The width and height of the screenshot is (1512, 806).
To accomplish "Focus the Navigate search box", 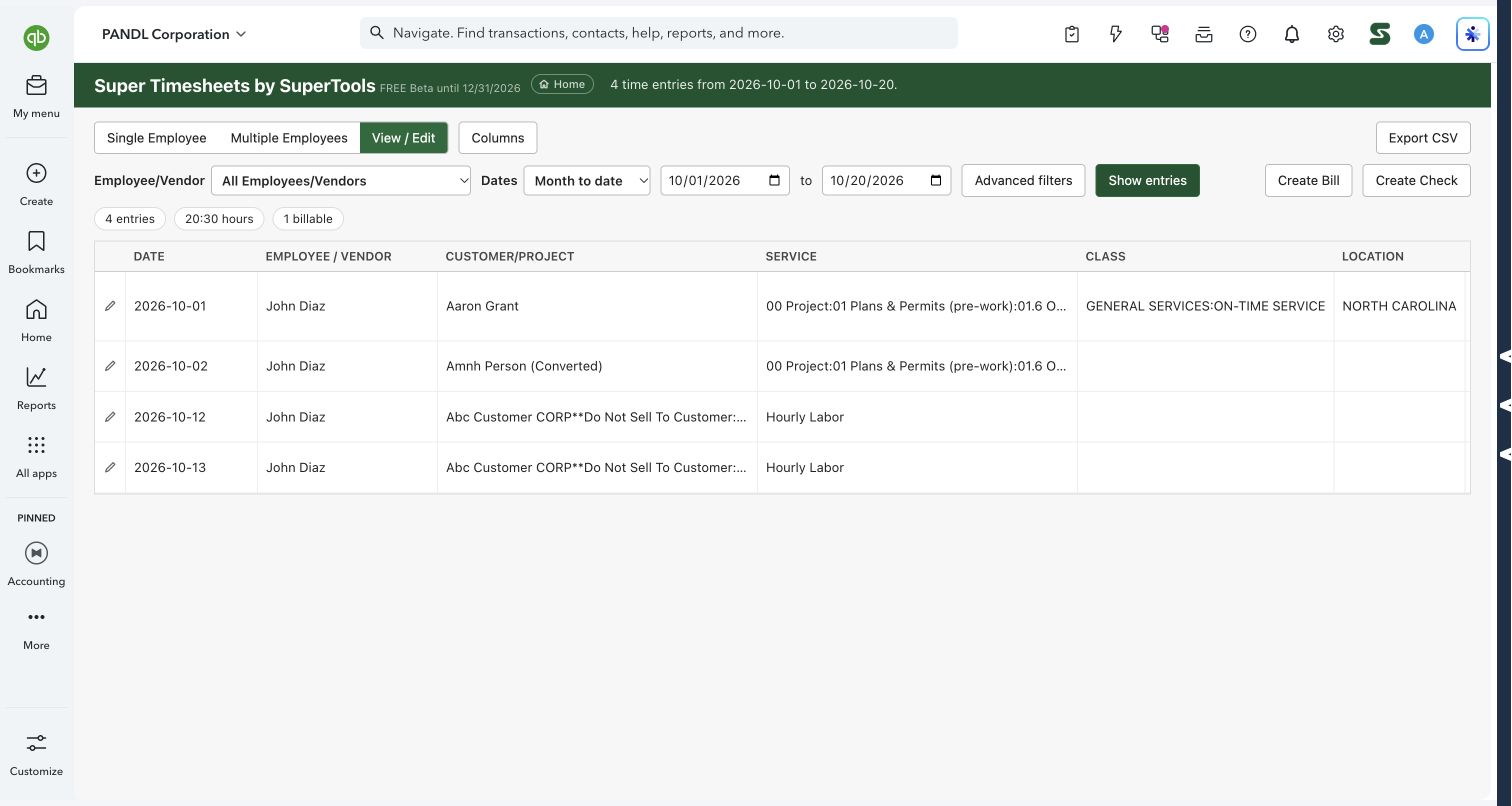I will [x=659, y=33].
